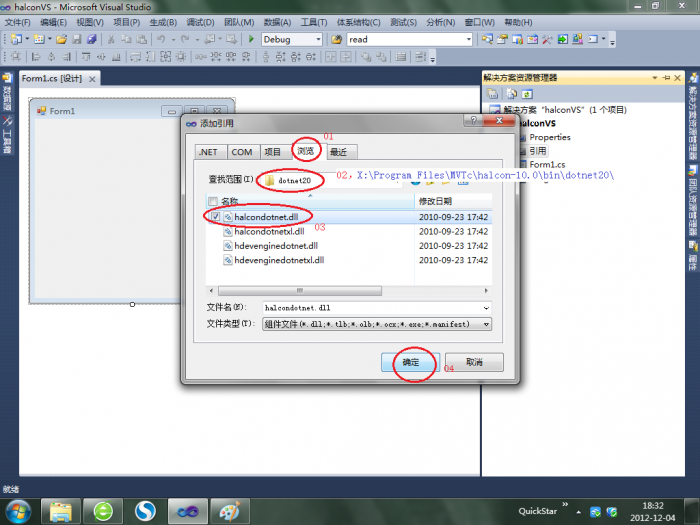Open the file type filter dropdown
The width and height of the screenshot is (700, 525).
486,324
